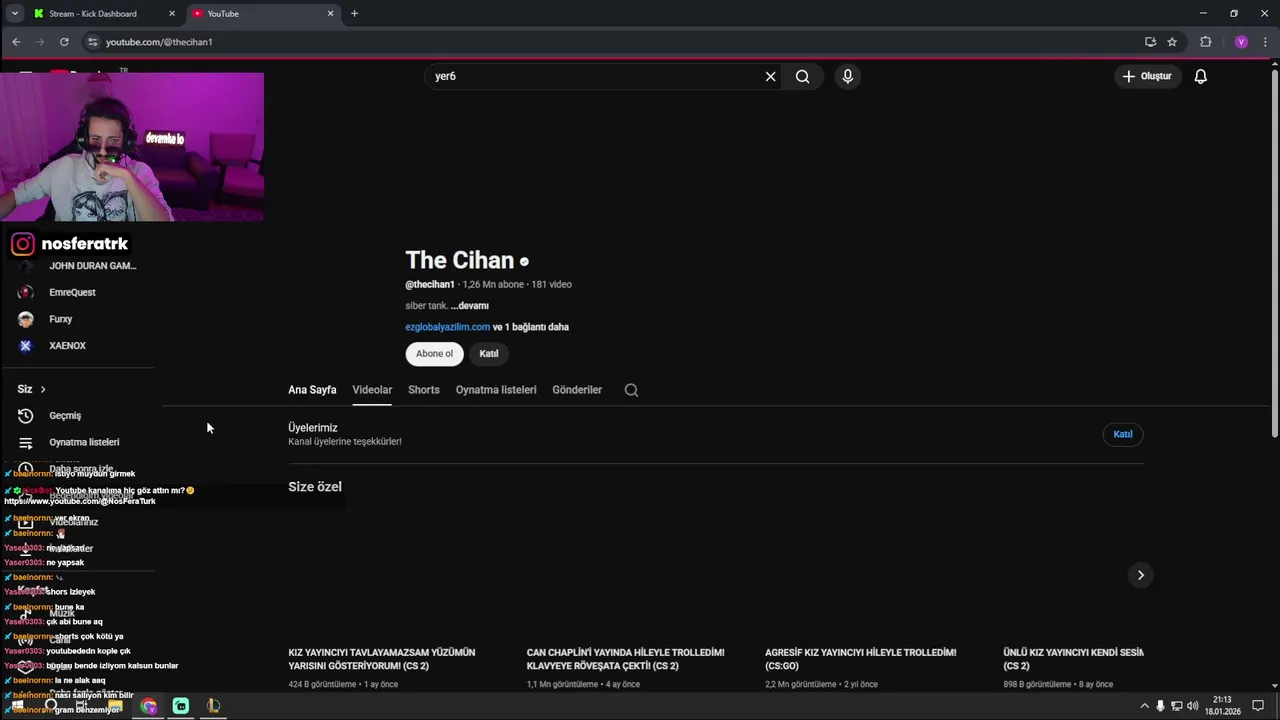
Task: Focus the YouTube search input field
Action: pos(595,76)
